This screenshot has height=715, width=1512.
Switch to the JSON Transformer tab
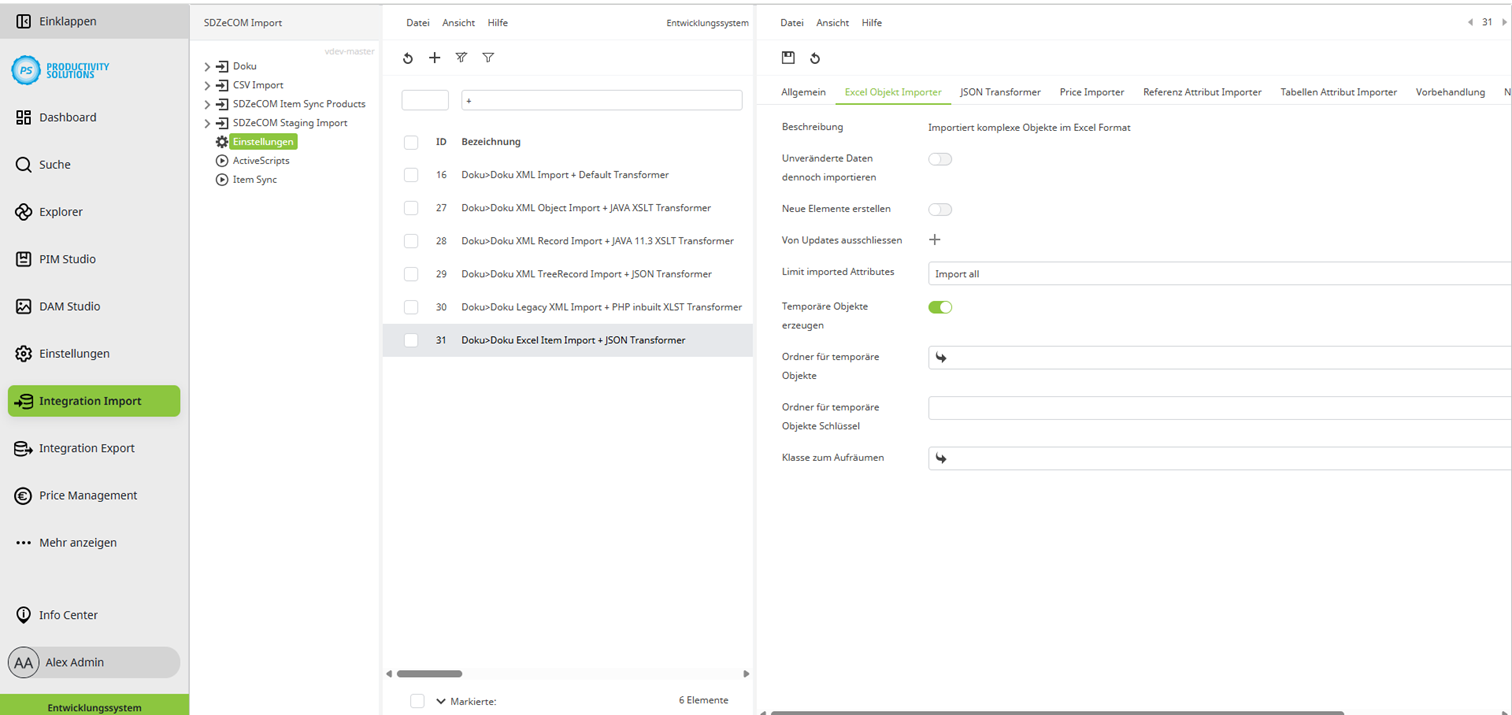[1000, 91]
